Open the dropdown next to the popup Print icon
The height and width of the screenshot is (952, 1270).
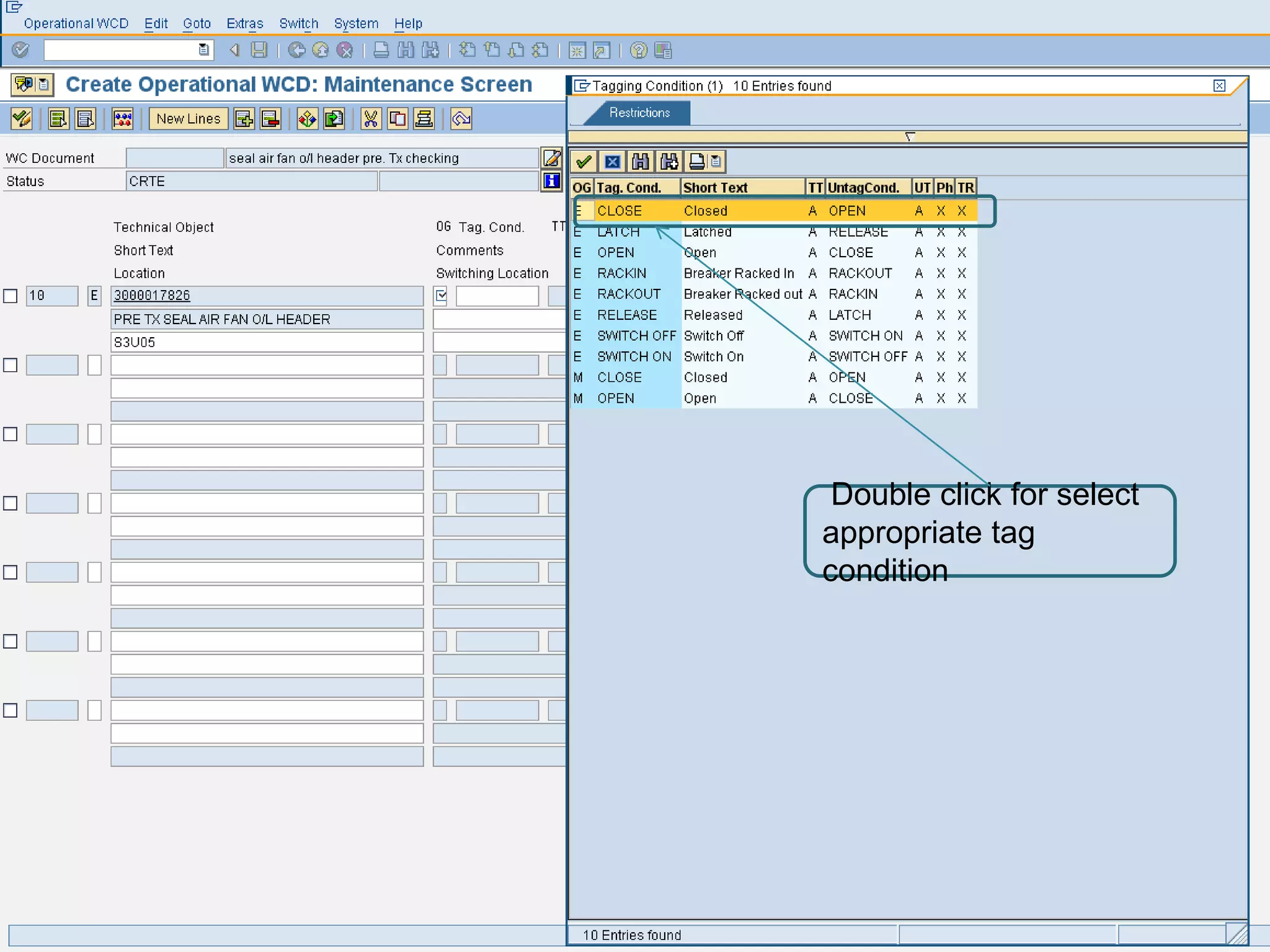point(716,162)
